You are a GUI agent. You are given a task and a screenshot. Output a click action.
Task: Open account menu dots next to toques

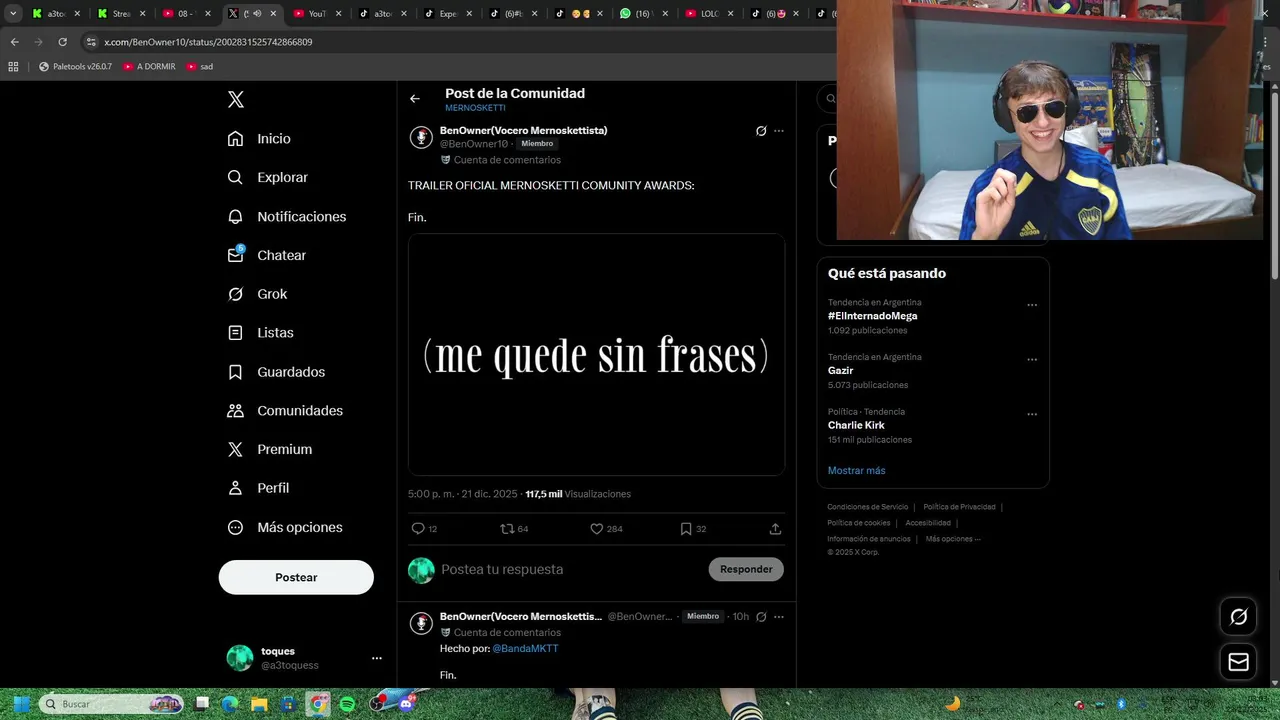tap(377, 658)
